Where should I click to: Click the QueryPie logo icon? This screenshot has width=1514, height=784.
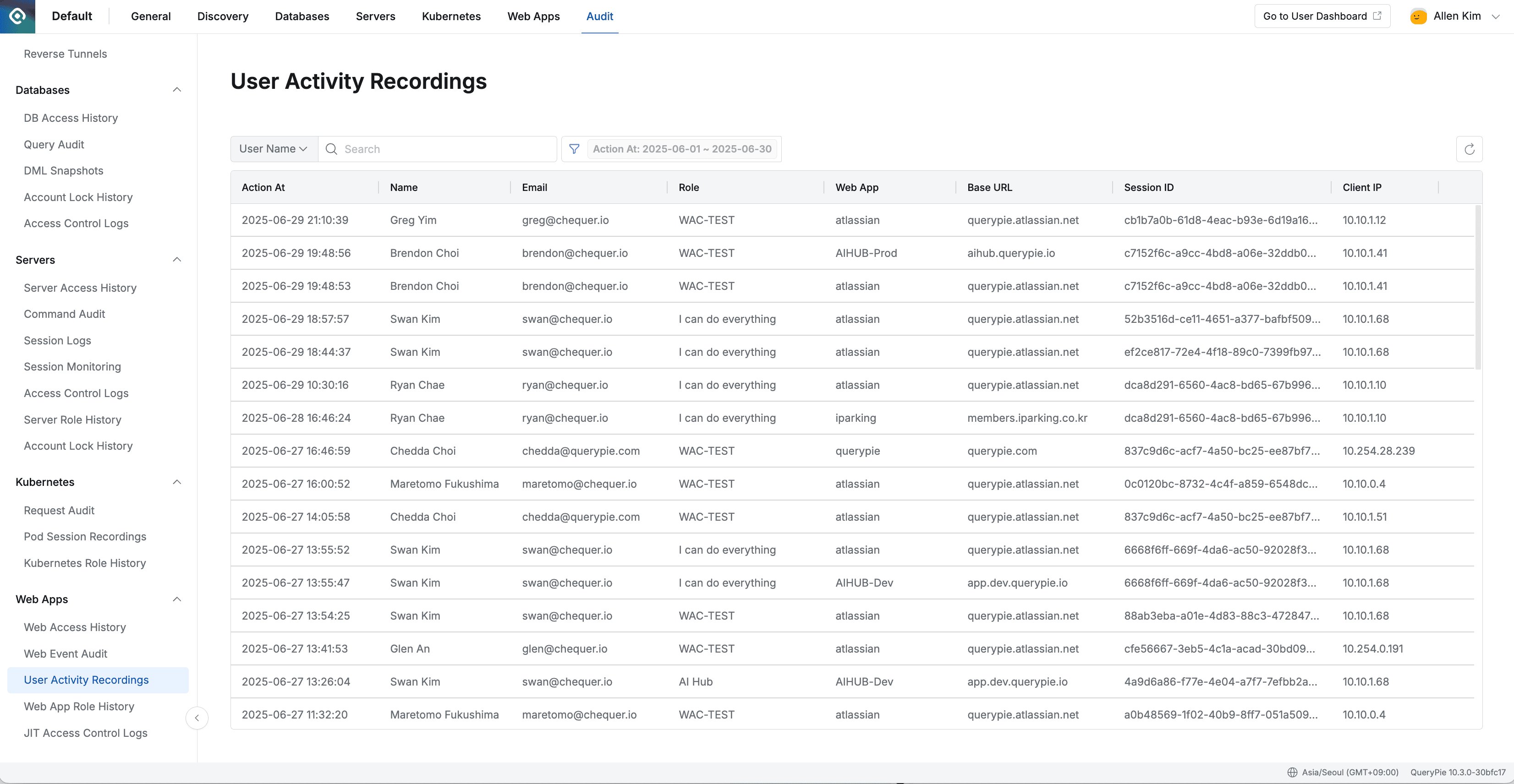[x=17, y=16]
